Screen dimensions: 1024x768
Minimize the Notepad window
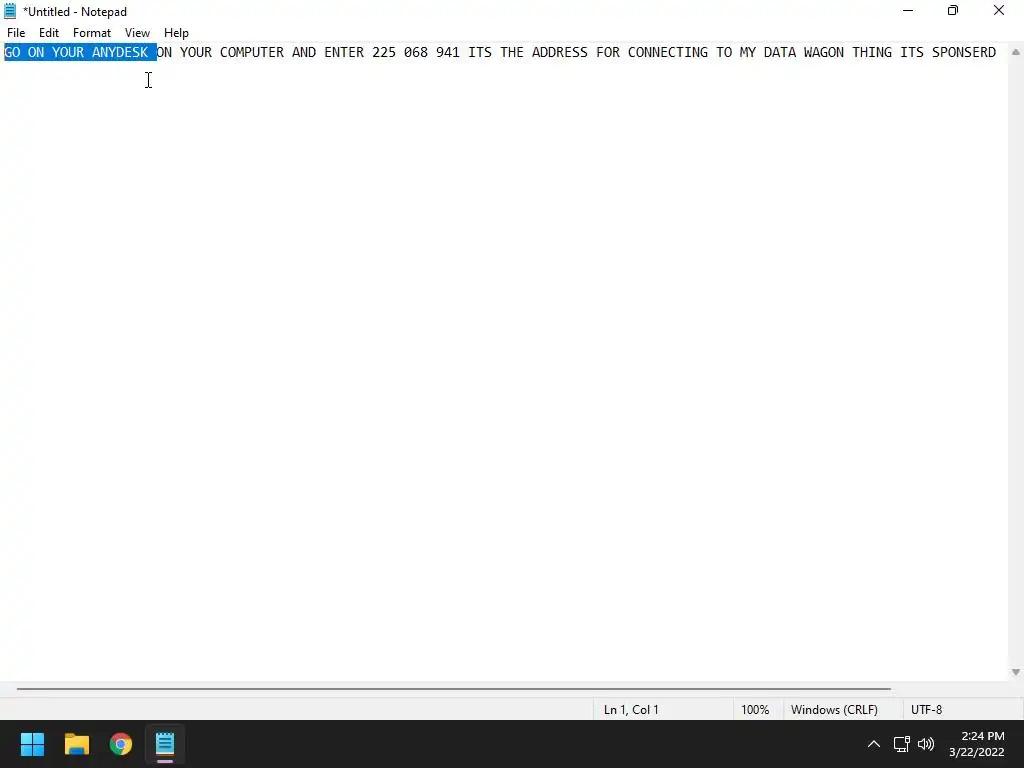pyautogui.click(x=908, y=11)
